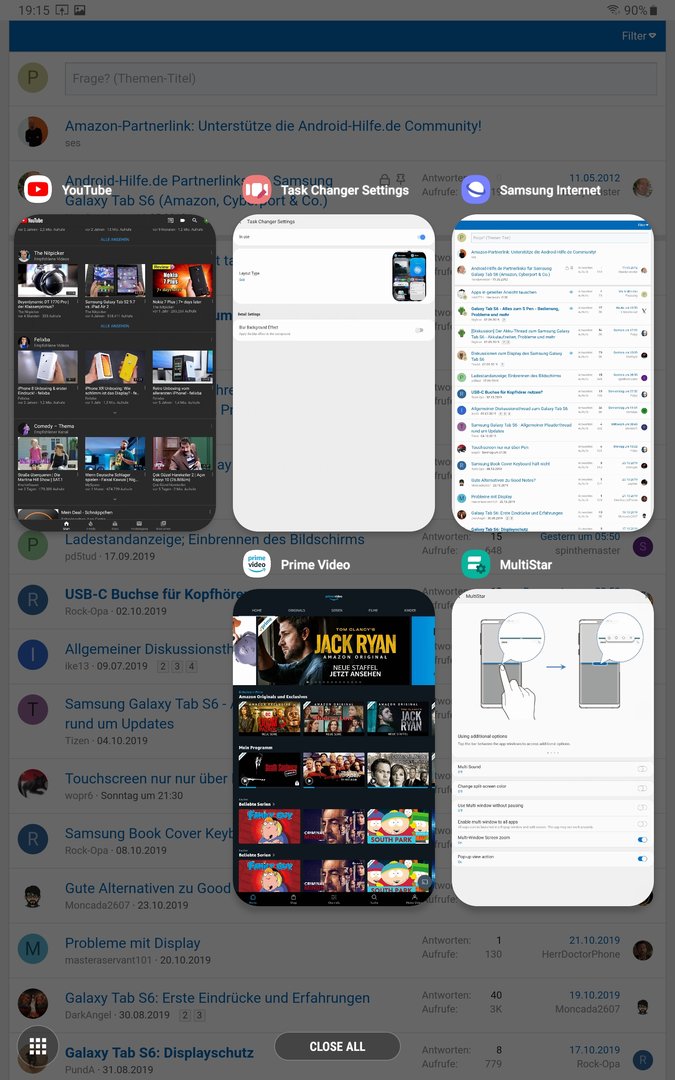Tap the image notification icon in status bar
675x1080 pixels.
(x=79, y=10)
